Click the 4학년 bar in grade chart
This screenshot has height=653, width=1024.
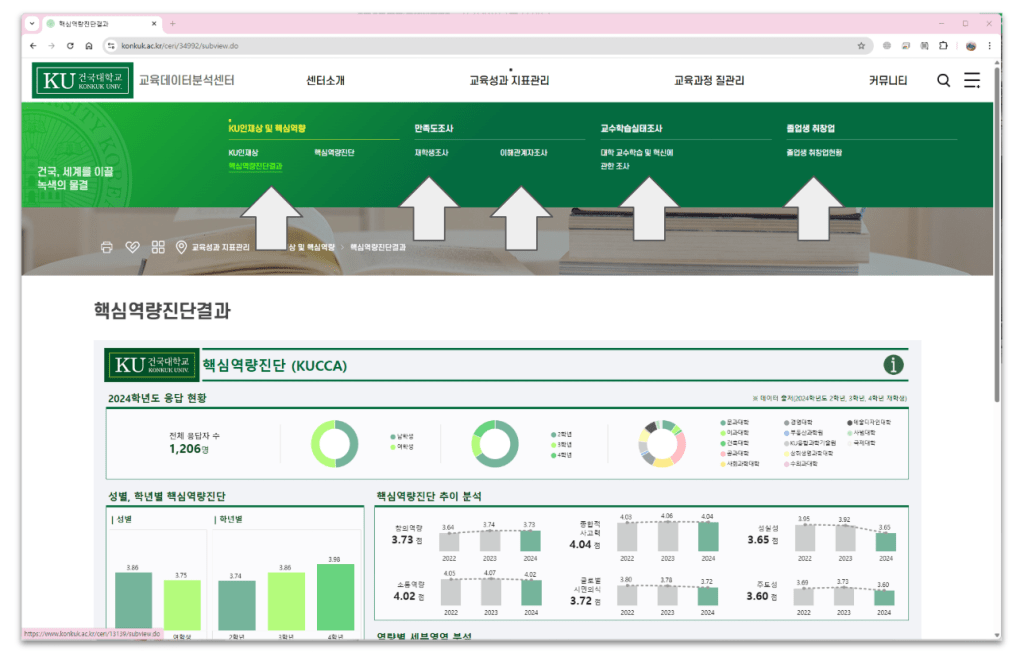pos(335,597)
